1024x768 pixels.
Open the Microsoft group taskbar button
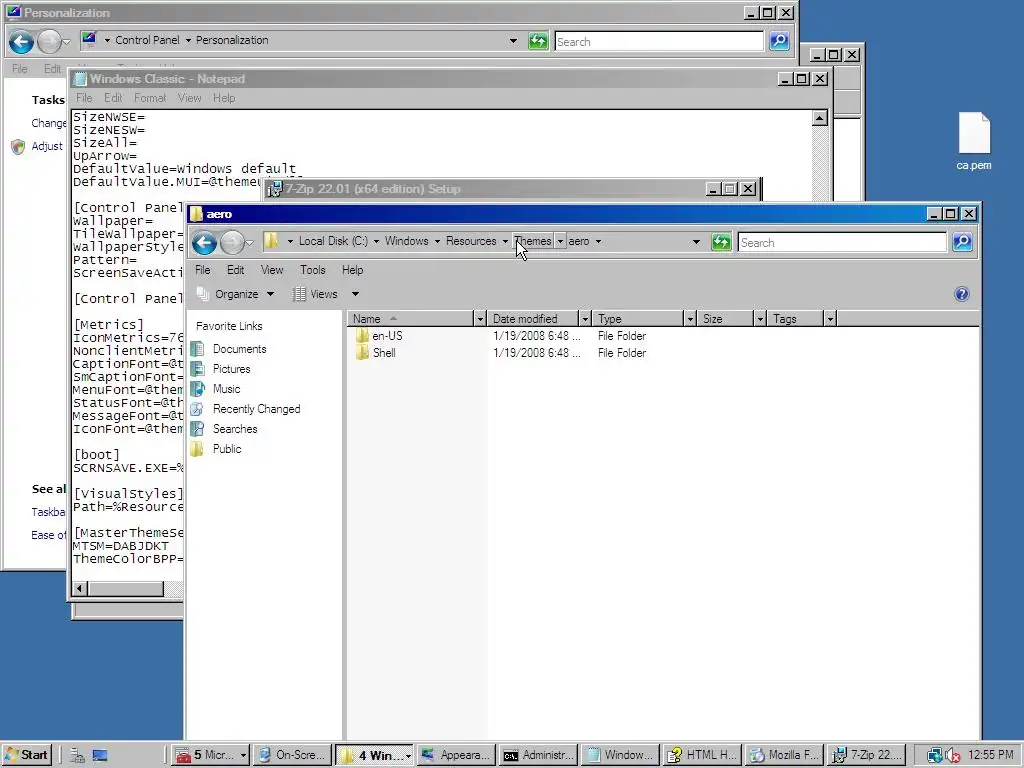[210, 755]
